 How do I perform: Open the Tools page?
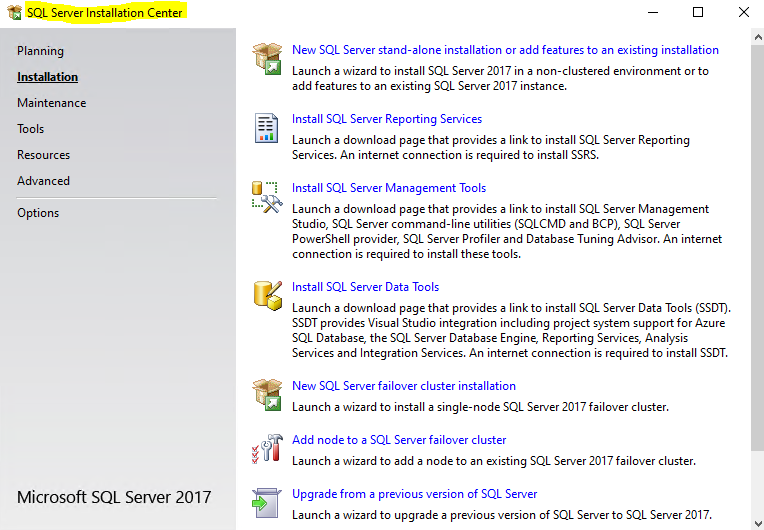[31, 129]
